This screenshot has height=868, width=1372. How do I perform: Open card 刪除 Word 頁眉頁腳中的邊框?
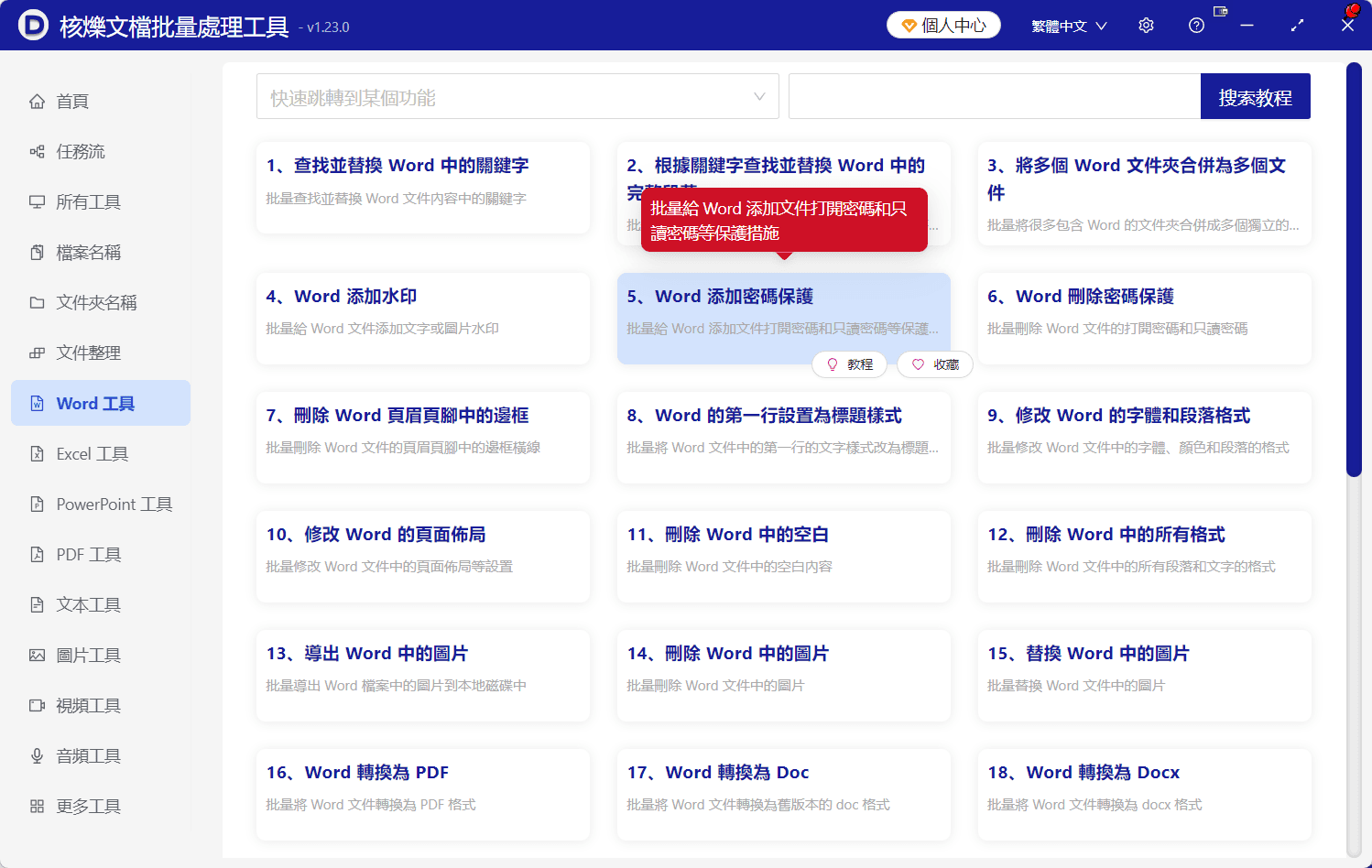coord(423,438)
